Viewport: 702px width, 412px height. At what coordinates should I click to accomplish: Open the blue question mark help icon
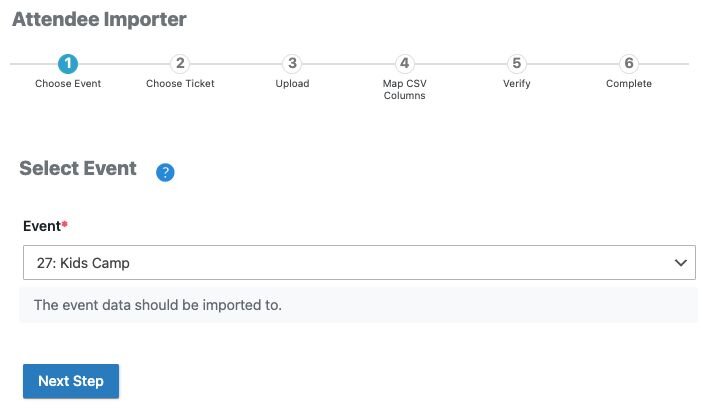click(x=165, y=172)
